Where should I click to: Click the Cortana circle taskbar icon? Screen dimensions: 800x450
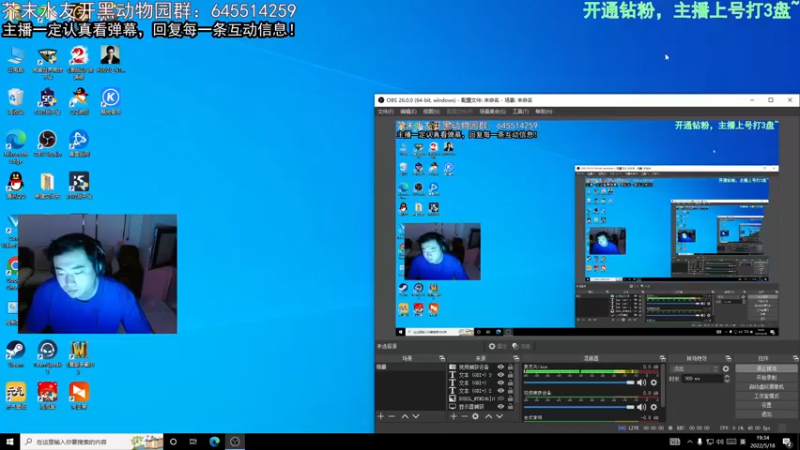point(173,441)
